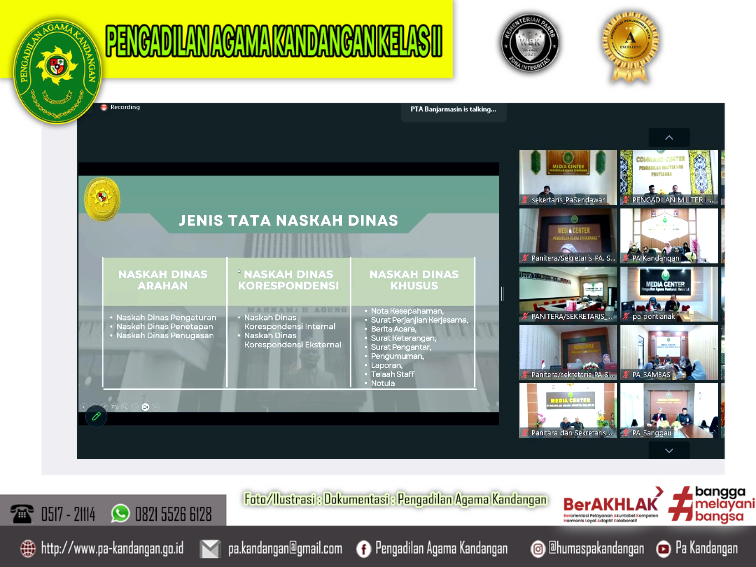Viewport: 756px width, 567px height.
Task: Click the panel divider handle beside the slide
Action: 503,294
